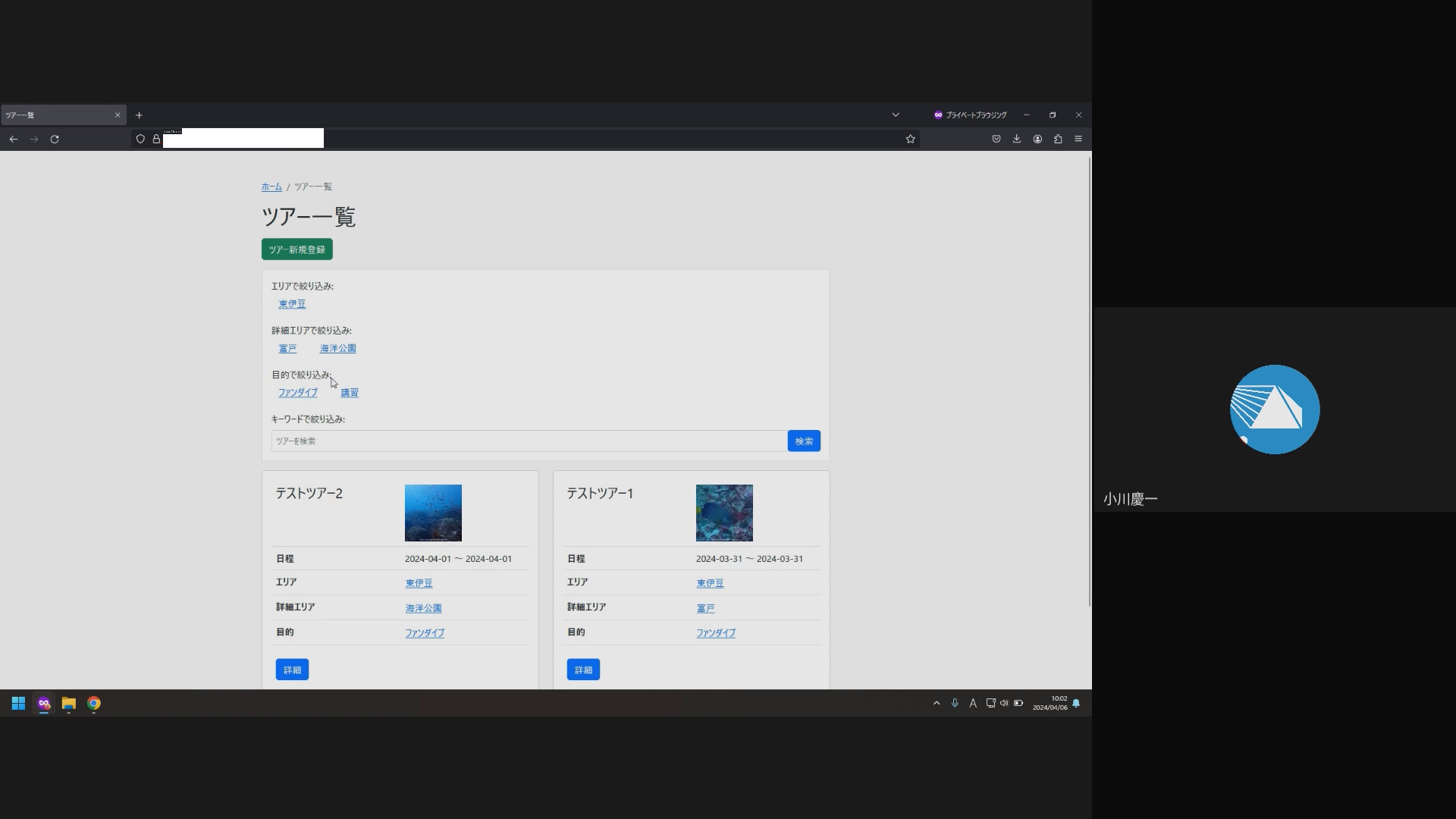This screenshot has width=1456, height=819.
Task: Filter tours by the 講習 purpose link
Action: [350, 393]
